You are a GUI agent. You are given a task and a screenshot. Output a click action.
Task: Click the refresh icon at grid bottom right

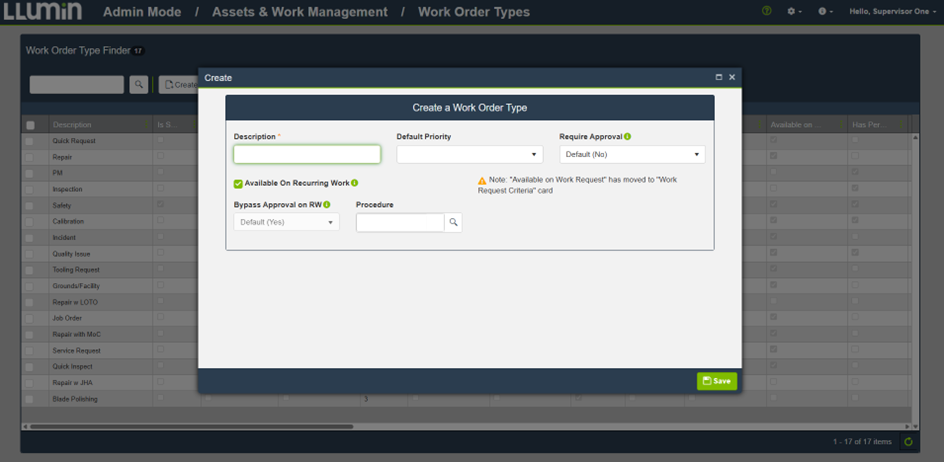click(x=908, y=441)
